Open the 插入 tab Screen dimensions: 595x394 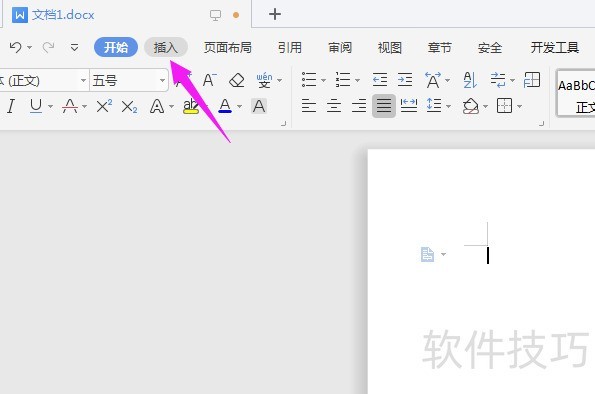point(166,47)
